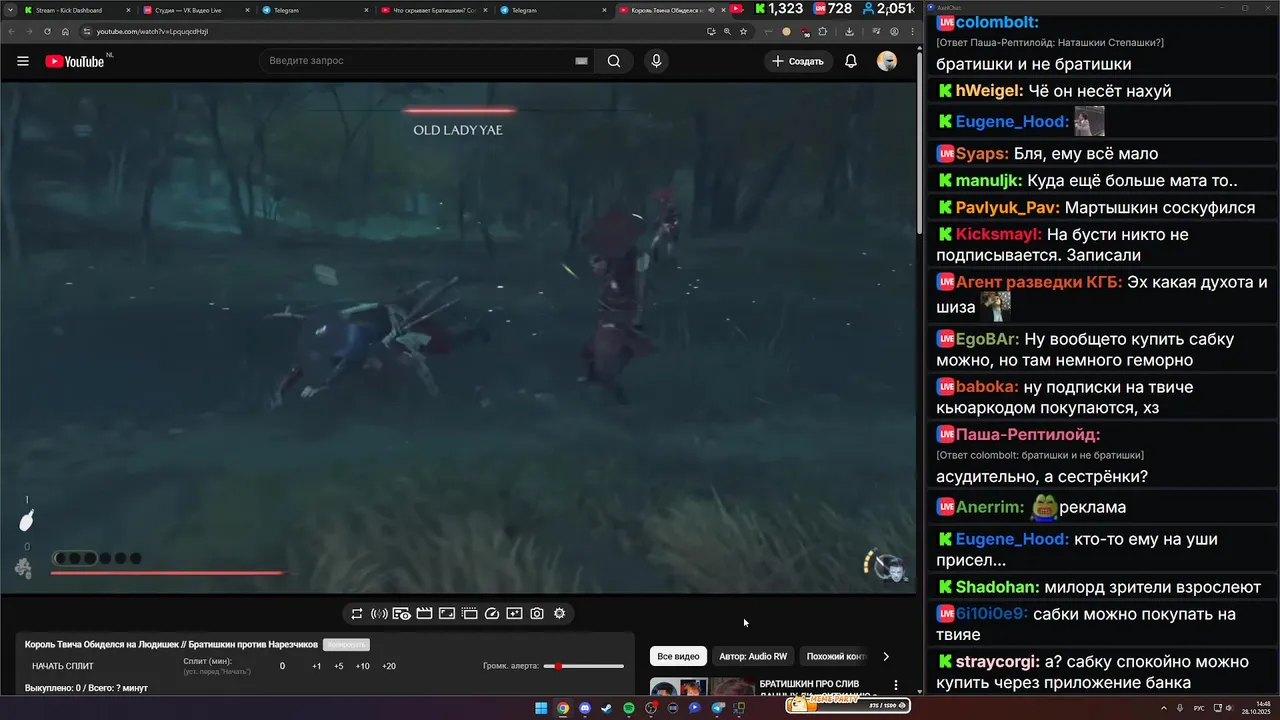The width and height of the screenshot is (1280, 720).
Task: Add +10 minutes to split
Action: pos(362,666)
